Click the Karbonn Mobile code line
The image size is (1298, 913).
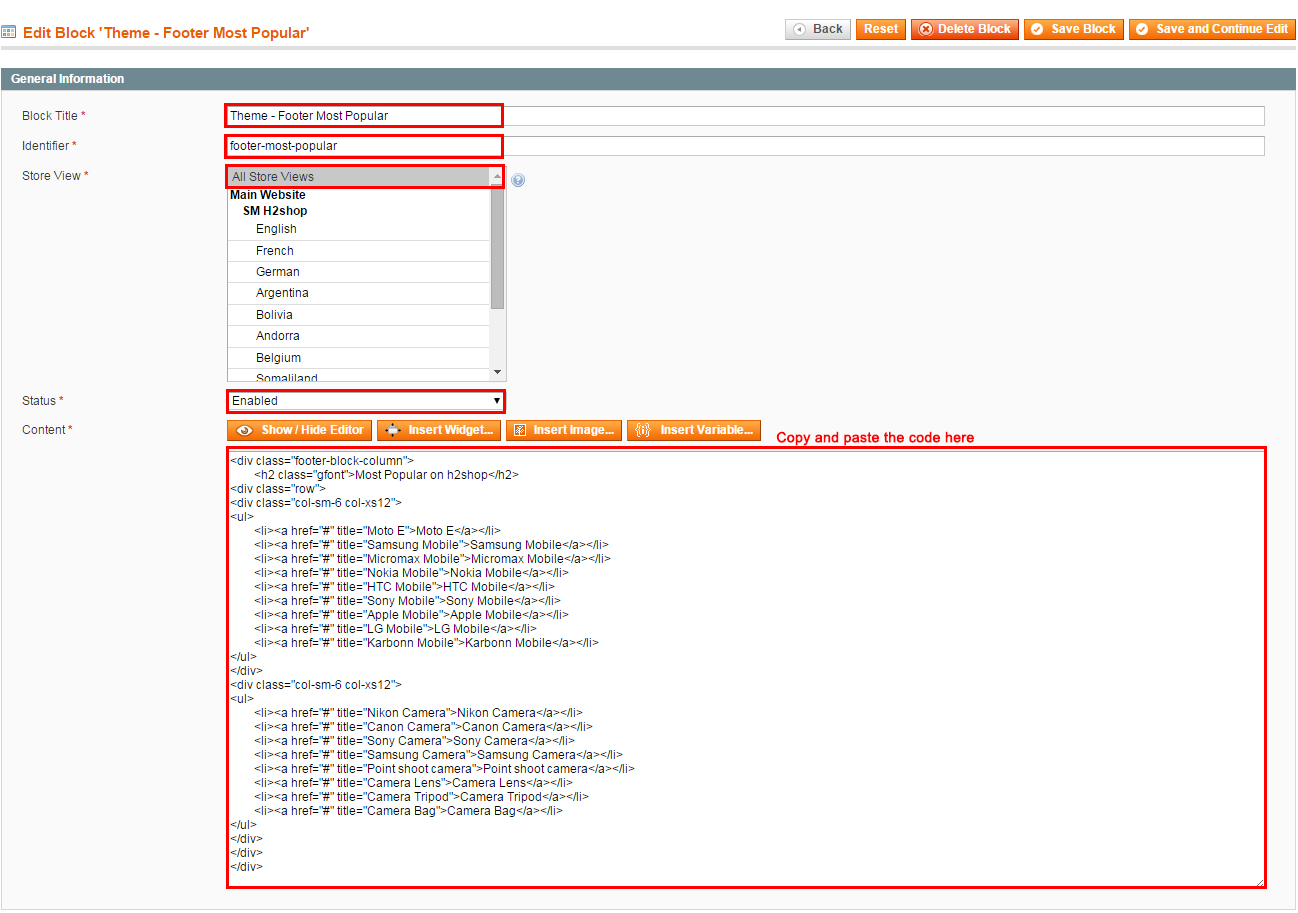426,643
